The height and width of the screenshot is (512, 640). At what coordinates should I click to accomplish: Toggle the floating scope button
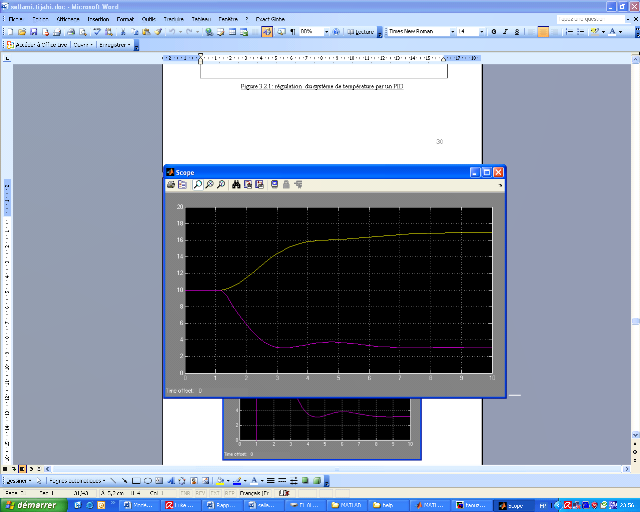(x=274, y=185)
